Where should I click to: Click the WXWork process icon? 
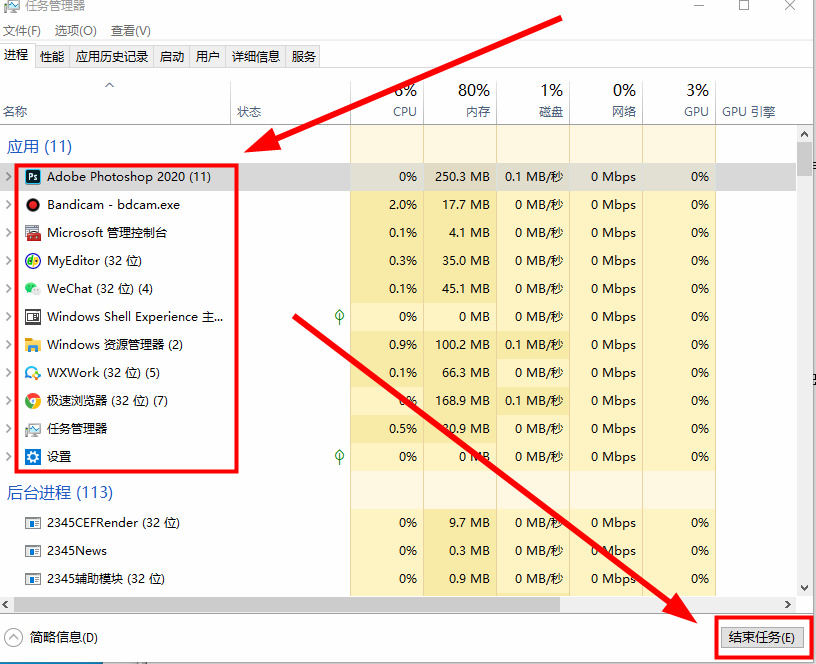[33, 373]
